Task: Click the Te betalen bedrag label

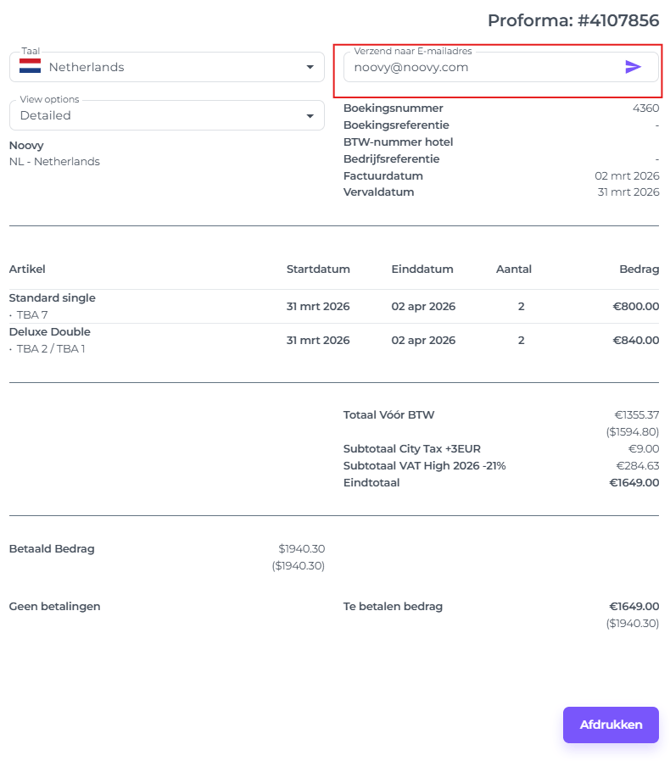Action: click(393, 606)
